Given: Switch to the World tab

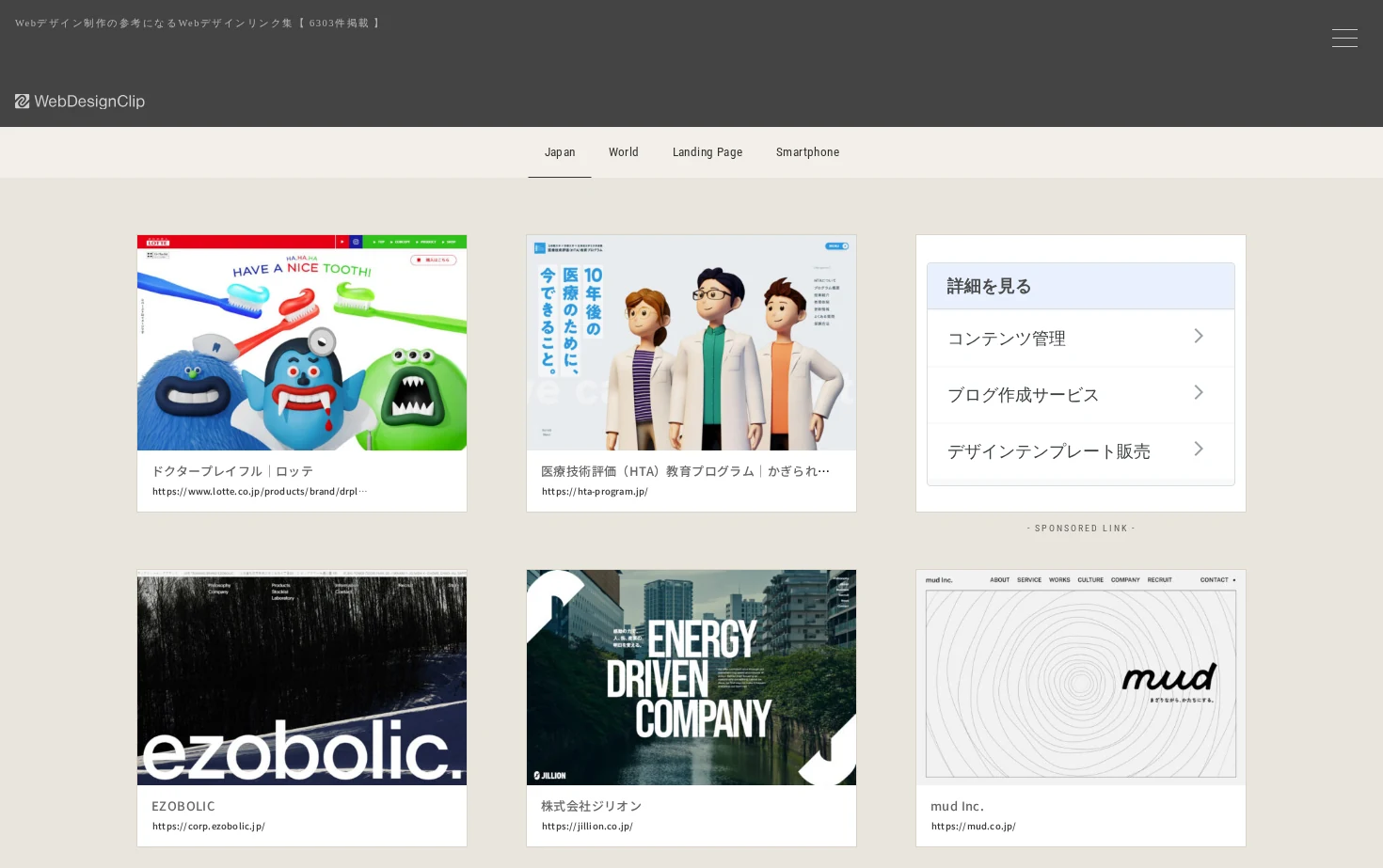Looking at the screenshot, I should tap(624, 152).
